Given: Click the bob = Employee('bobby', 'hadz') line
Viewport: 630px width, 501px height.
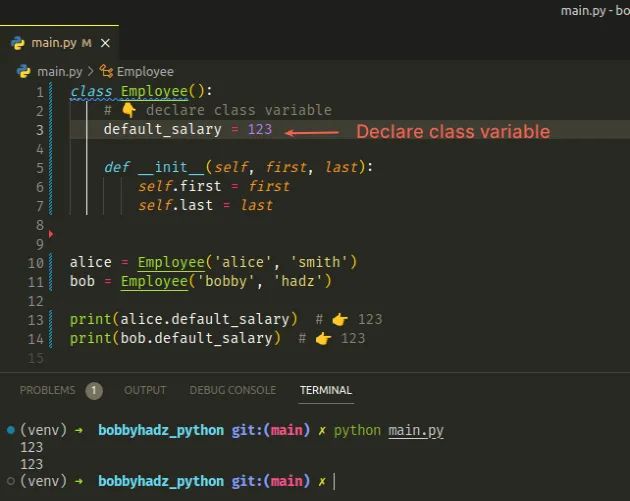Looking at the screenshot, I should [201, 281].
